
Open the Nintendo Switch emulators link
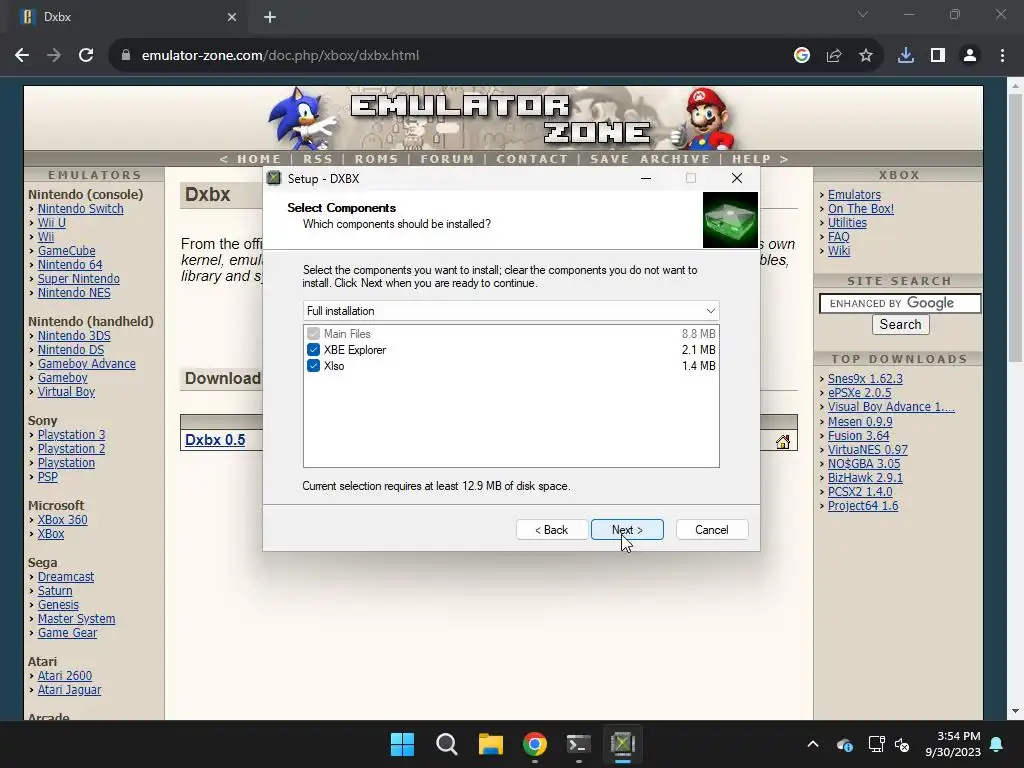click(x=80, y=209)
